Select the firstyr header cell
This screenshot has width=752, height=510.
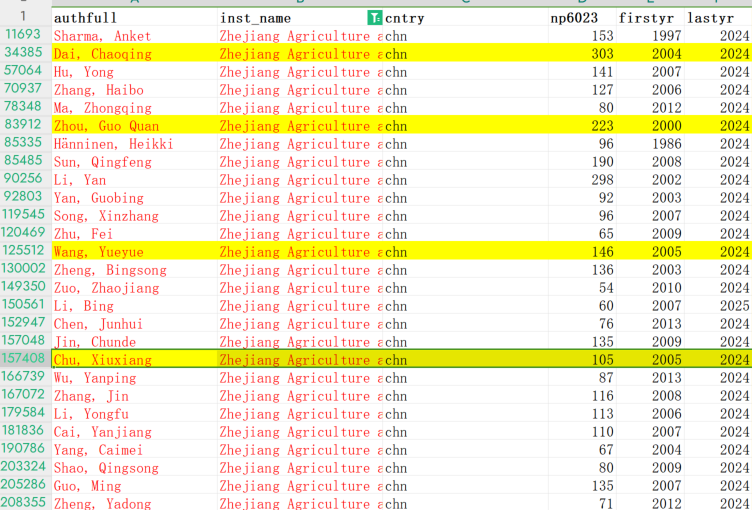click(649, 18)
